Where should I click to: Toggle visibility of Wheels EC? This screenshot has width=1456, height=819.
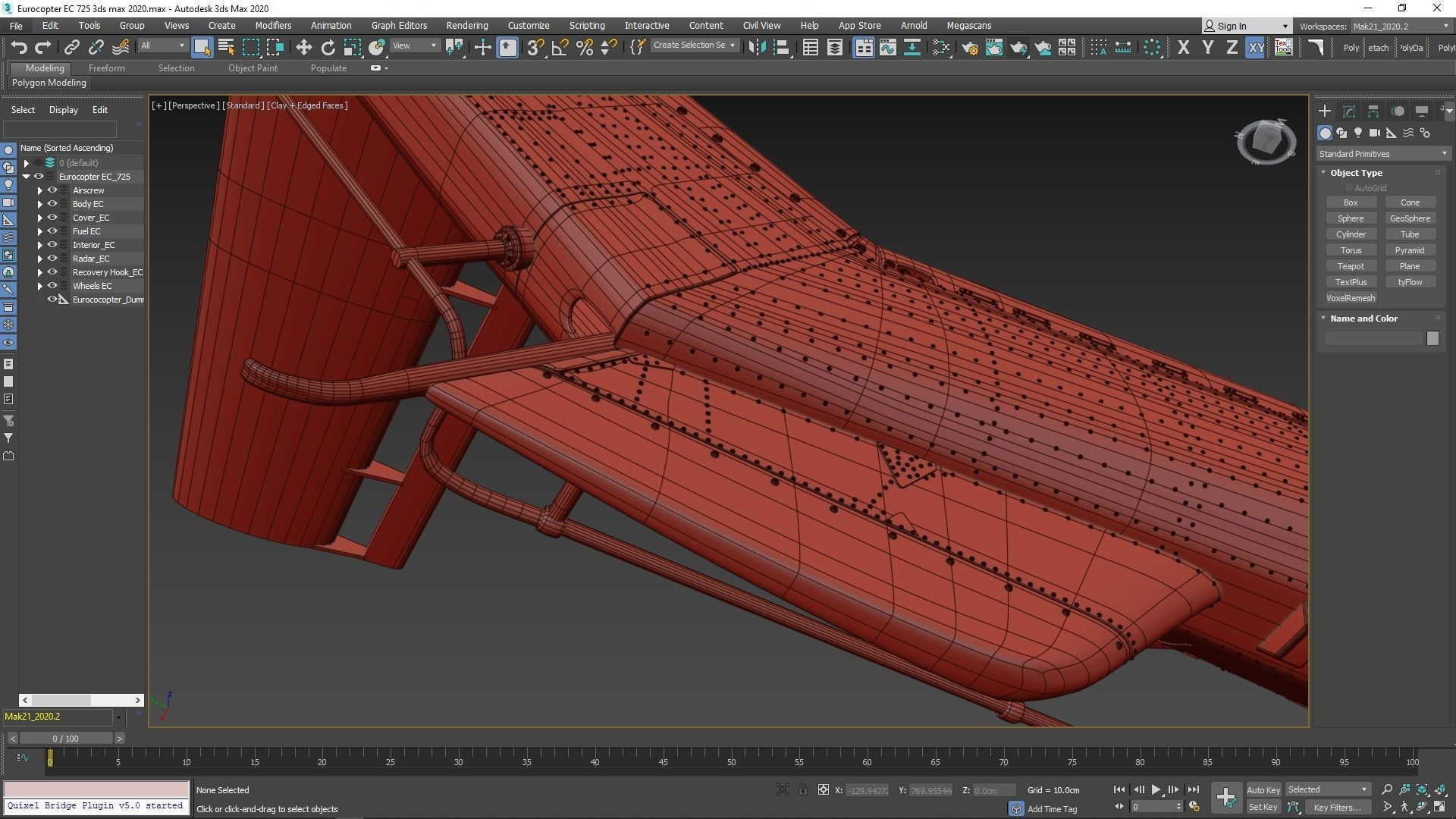coord(52,286)
